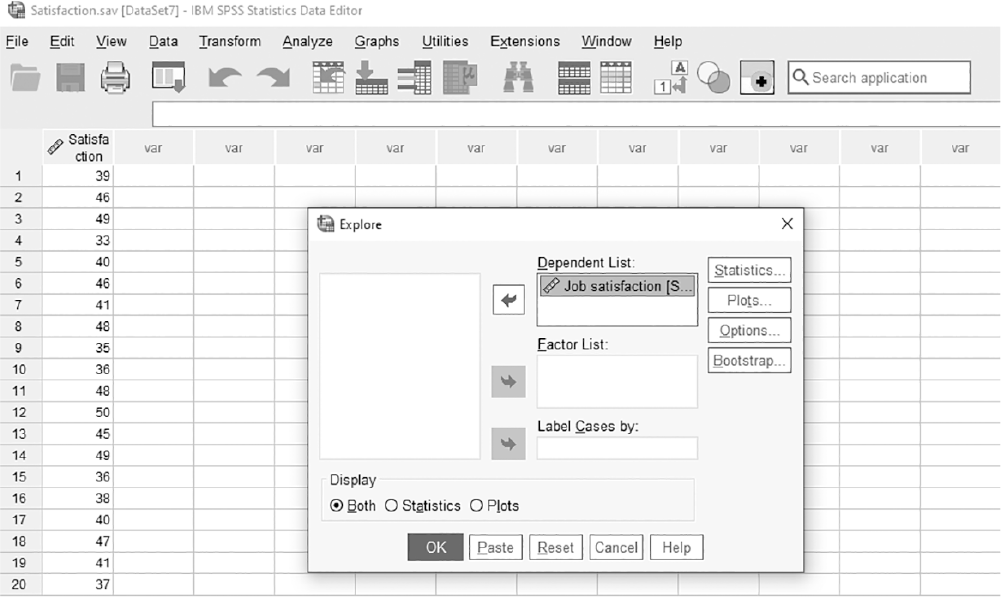Open the Graphs menu

[x=377, y=42]
